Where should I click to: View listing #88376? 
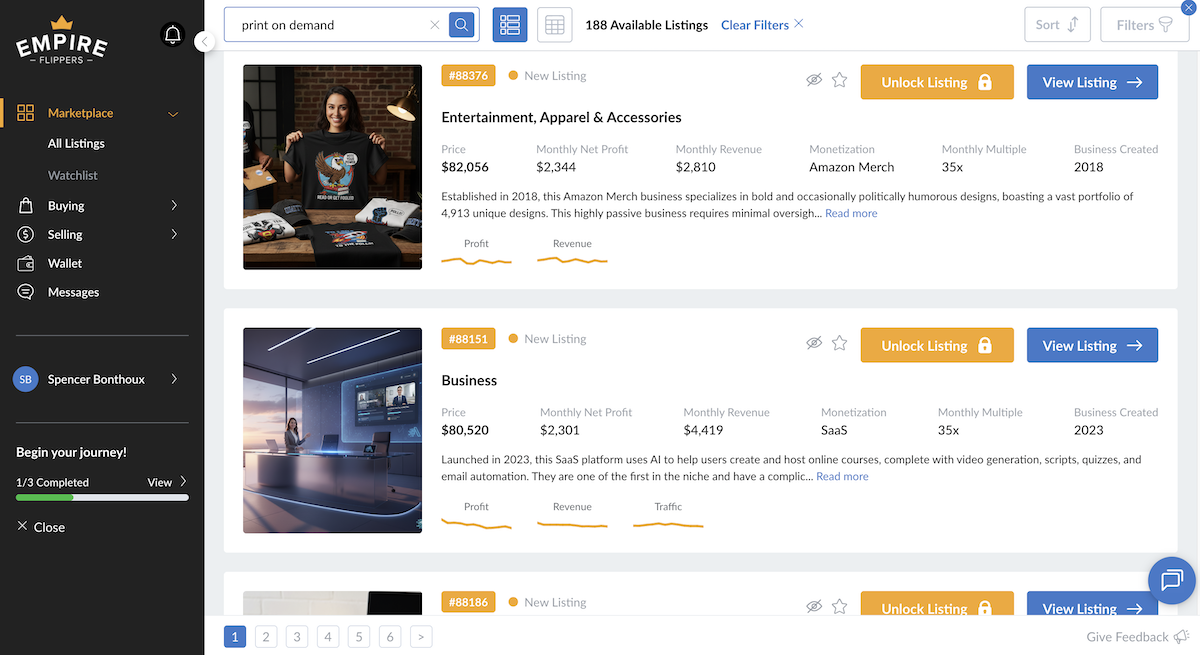pyautogui.click(x=1092, y=82)
